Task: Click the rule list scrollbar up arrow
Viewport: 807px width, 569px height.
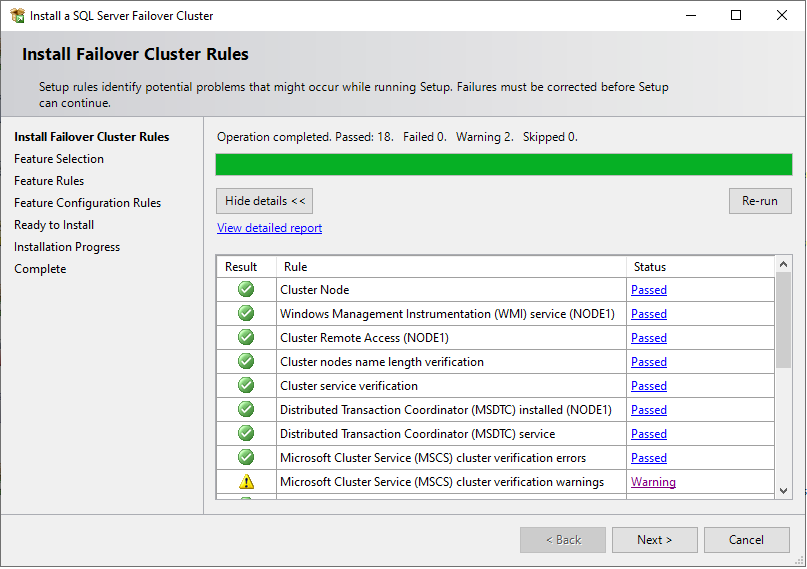Action: 783,264
